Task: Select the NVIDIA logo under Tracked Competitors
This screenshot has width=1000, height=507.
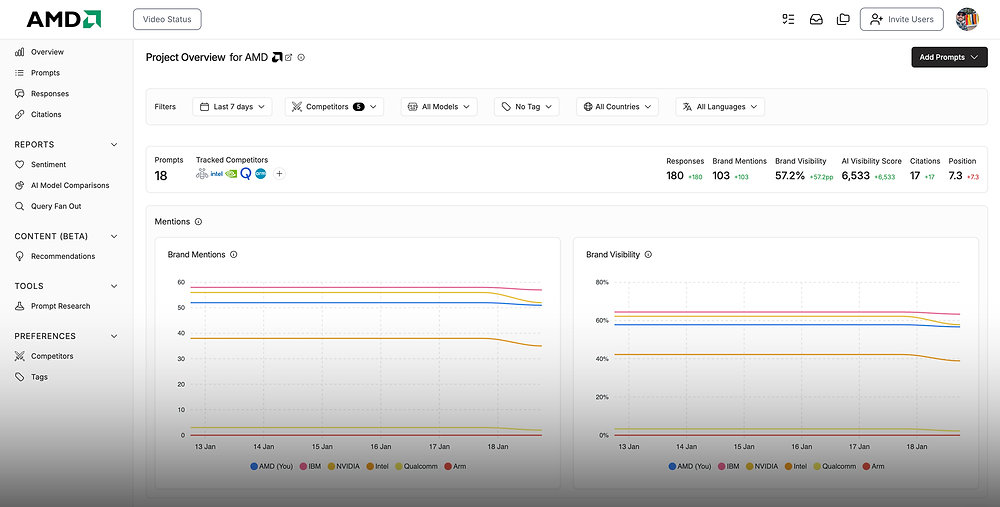Action: coord(231,173)
